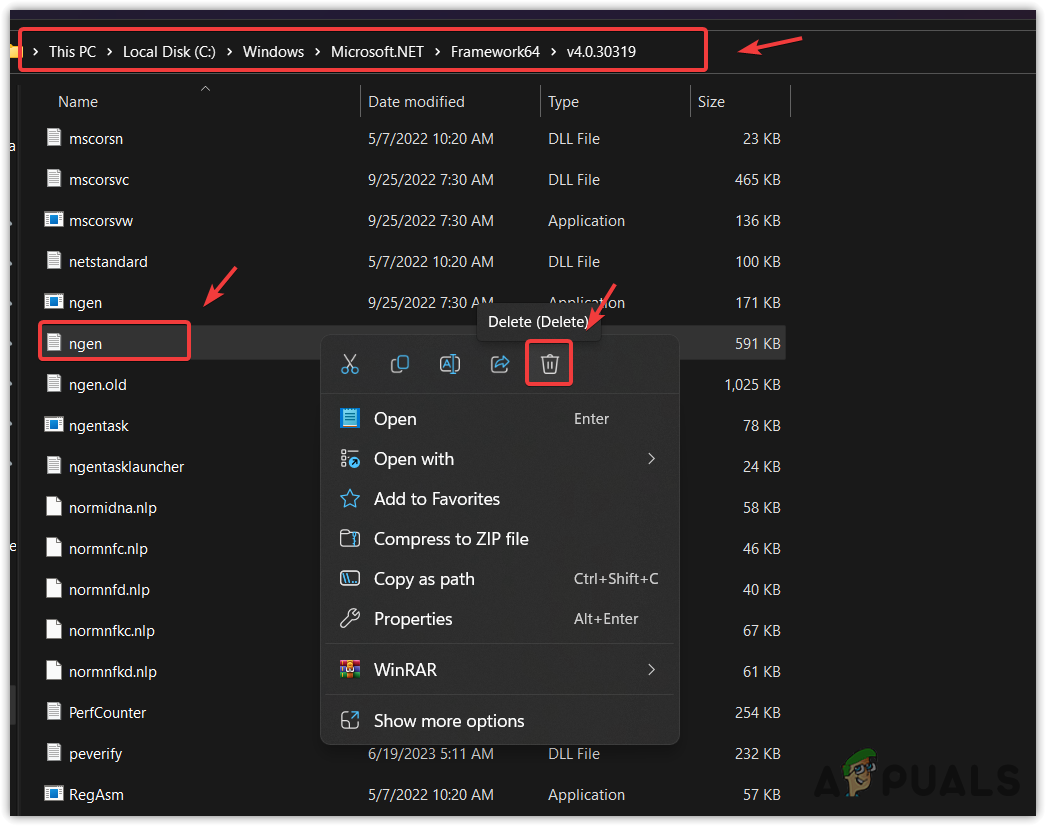The image size is (1046, 826).
Task: Open the WinRAR submenu entry
Action: pos(499,669)
